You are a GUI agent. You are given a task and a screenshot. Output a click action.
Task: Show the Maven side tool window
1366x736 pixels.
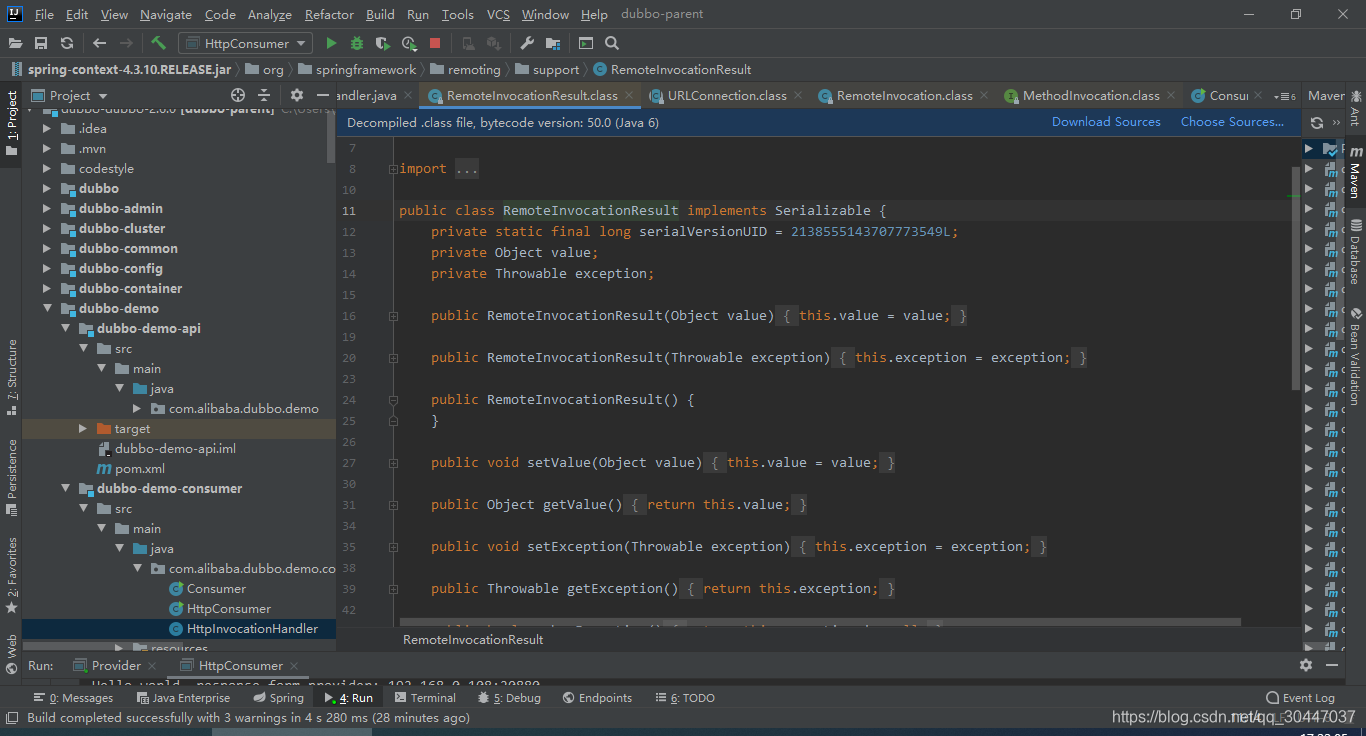(x=1355, y=172)
